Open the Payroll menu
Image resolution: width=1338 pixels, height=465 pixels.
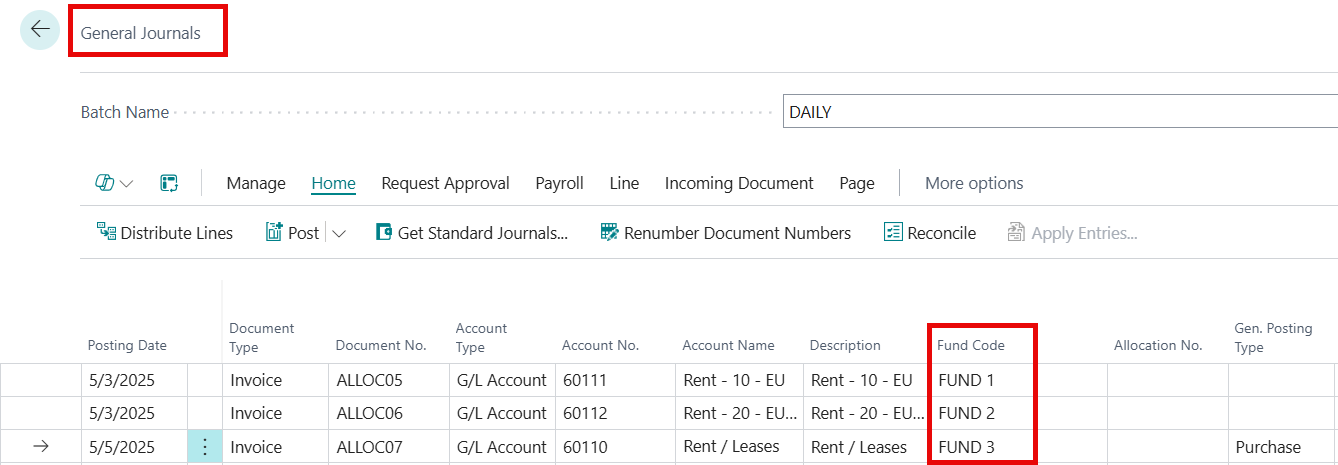[559, 183]
